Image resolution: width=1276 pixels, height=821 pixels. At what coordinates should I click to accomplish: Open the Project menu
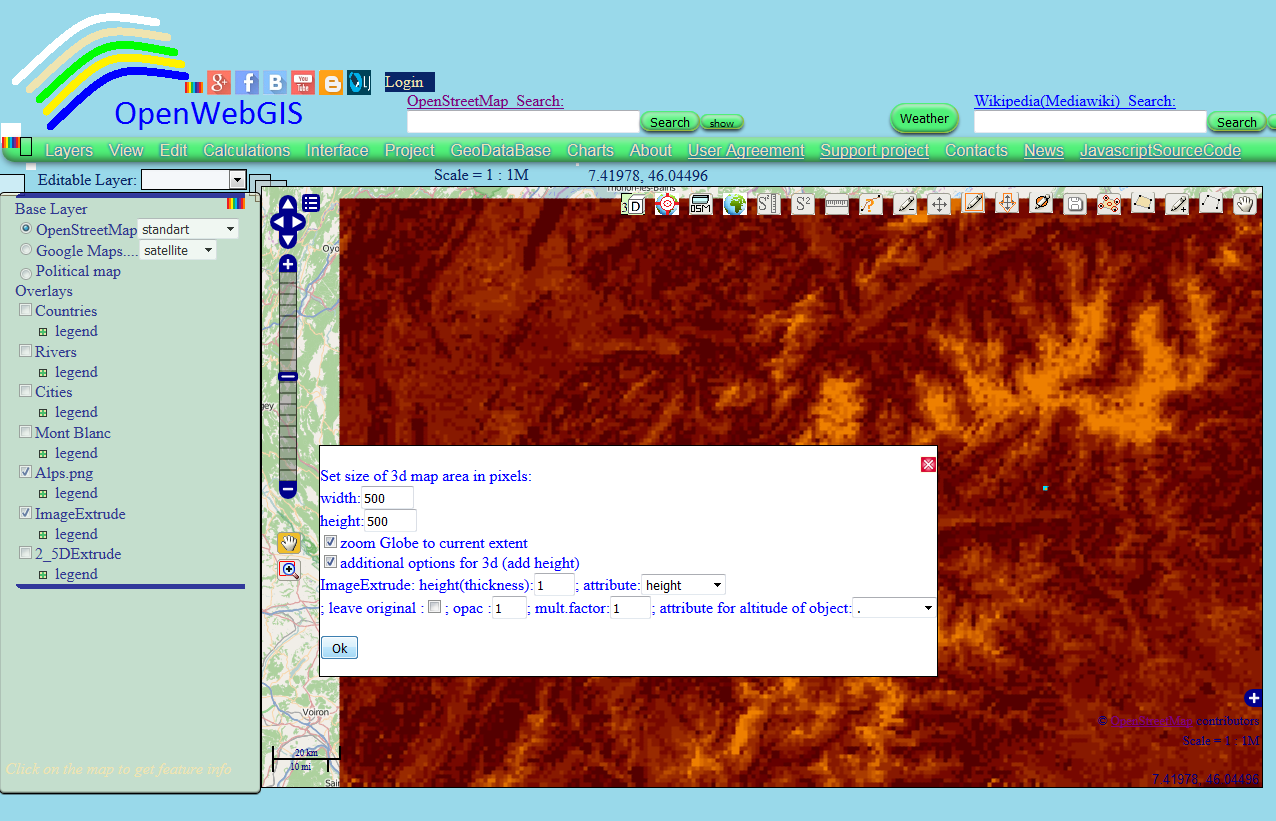pos(410,150)
